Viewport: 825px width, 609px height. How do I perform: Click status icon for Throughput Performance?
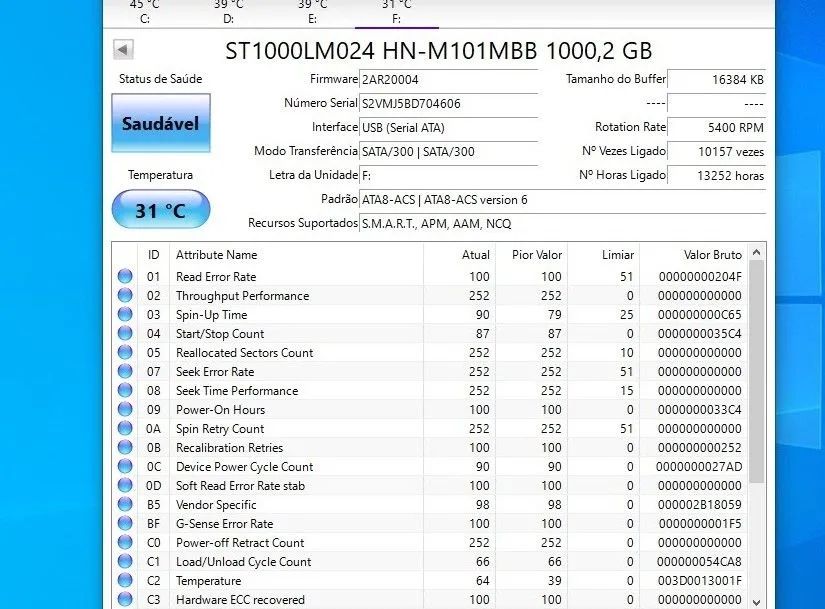[x=125, y=295]
